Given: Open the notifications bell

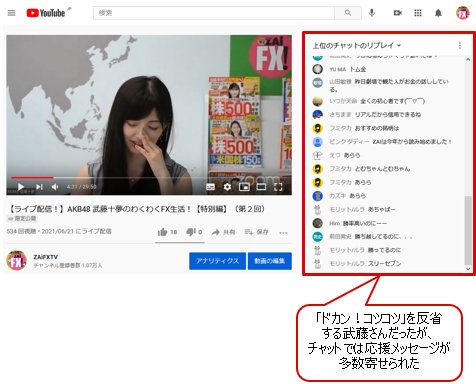Looking at the screenshot, I should (x=438, y=13).
